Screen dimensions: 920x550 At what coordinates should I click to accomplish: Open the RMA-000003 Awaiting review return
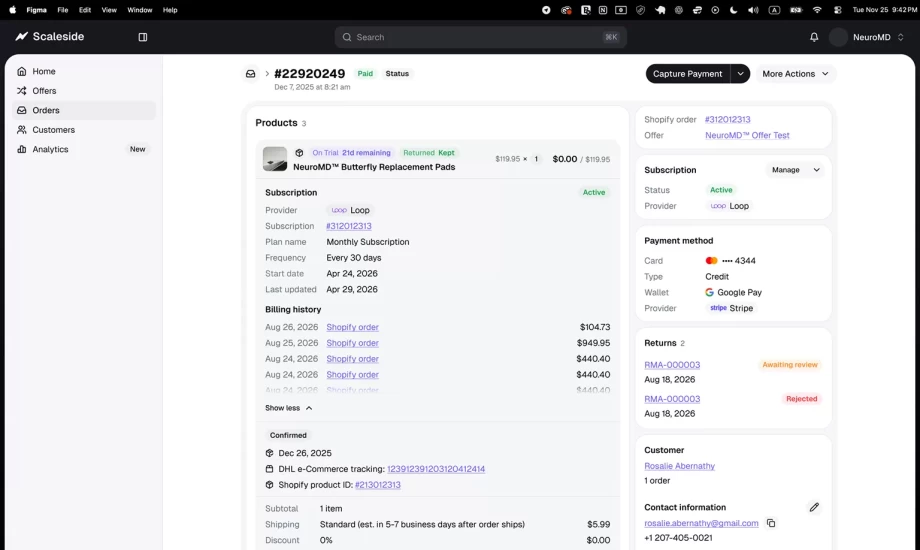[x=672, y=365]
